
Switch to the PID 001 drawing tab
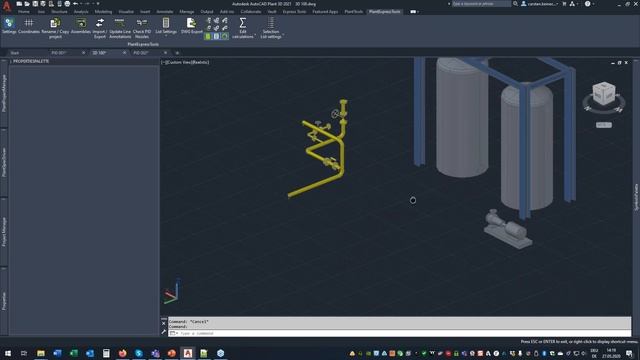pyautogui.click(x=59, y=53)
